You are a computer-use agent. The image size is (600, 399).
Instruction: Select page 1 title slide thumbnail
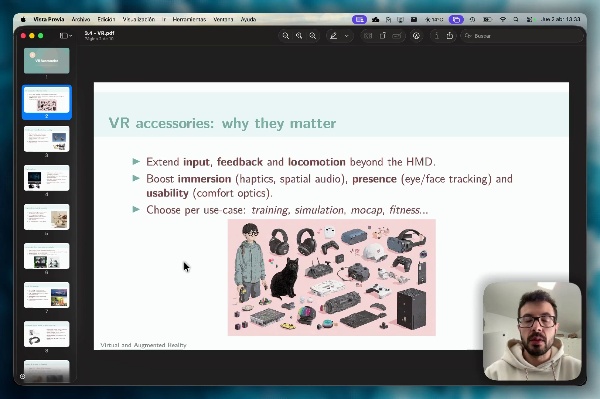pos(47,60)
